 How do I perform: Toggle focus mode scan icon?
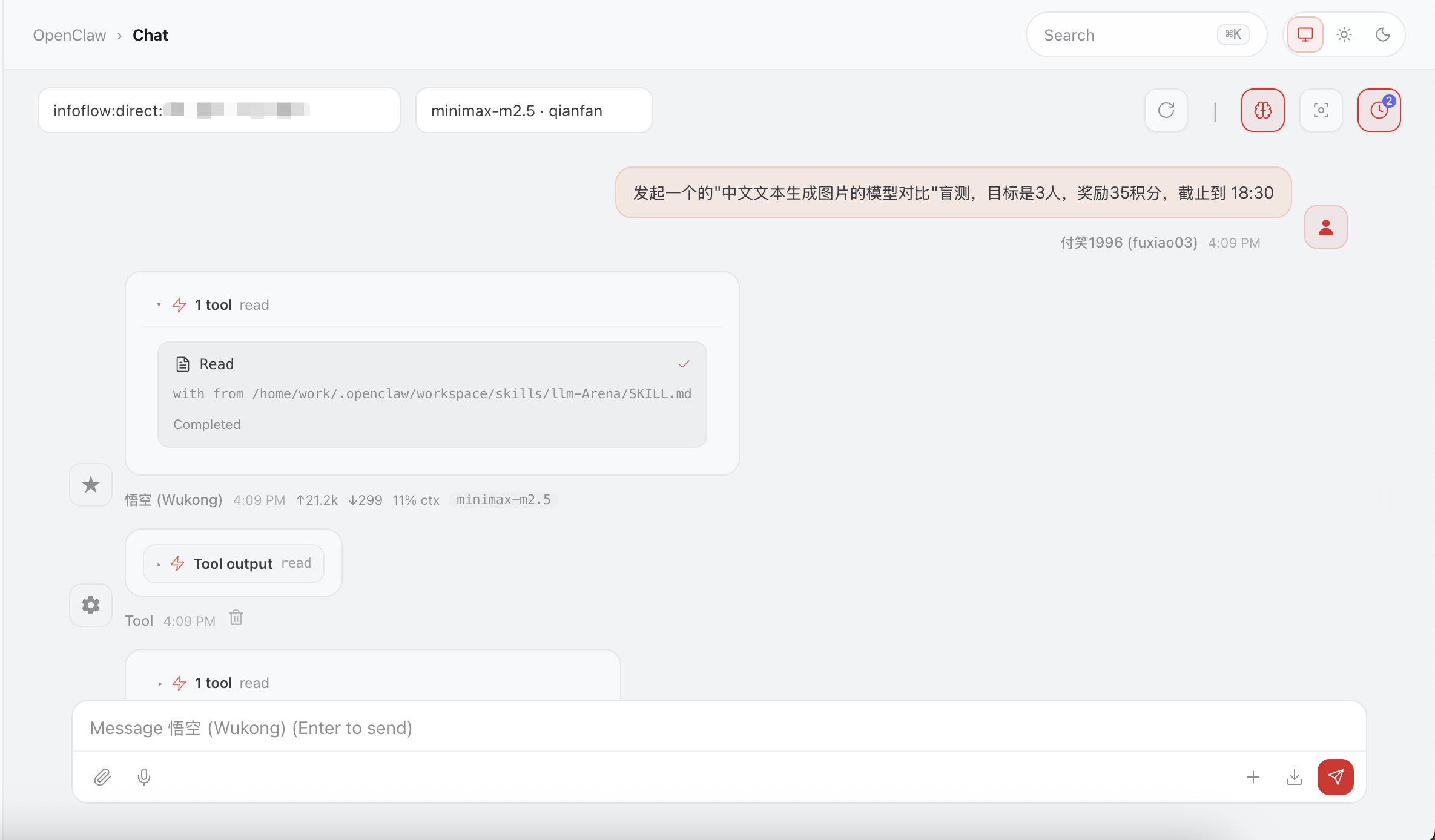1321,110
